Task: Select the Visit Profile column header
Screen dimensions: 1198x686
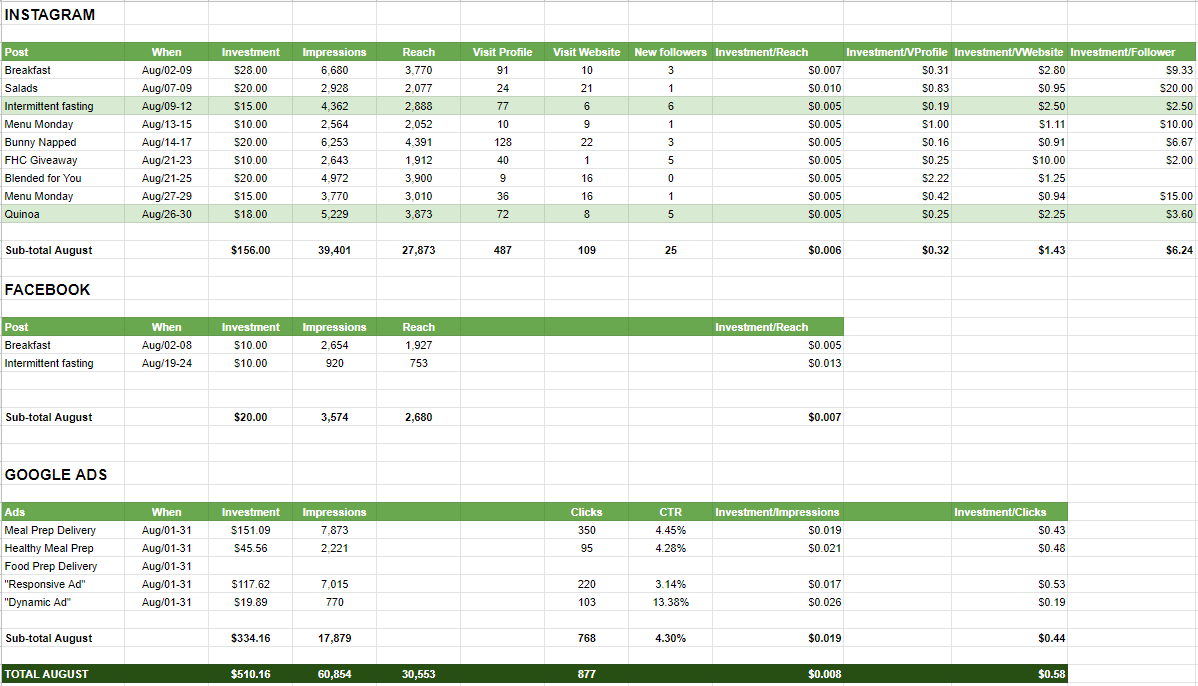Action: pos(502,52)
